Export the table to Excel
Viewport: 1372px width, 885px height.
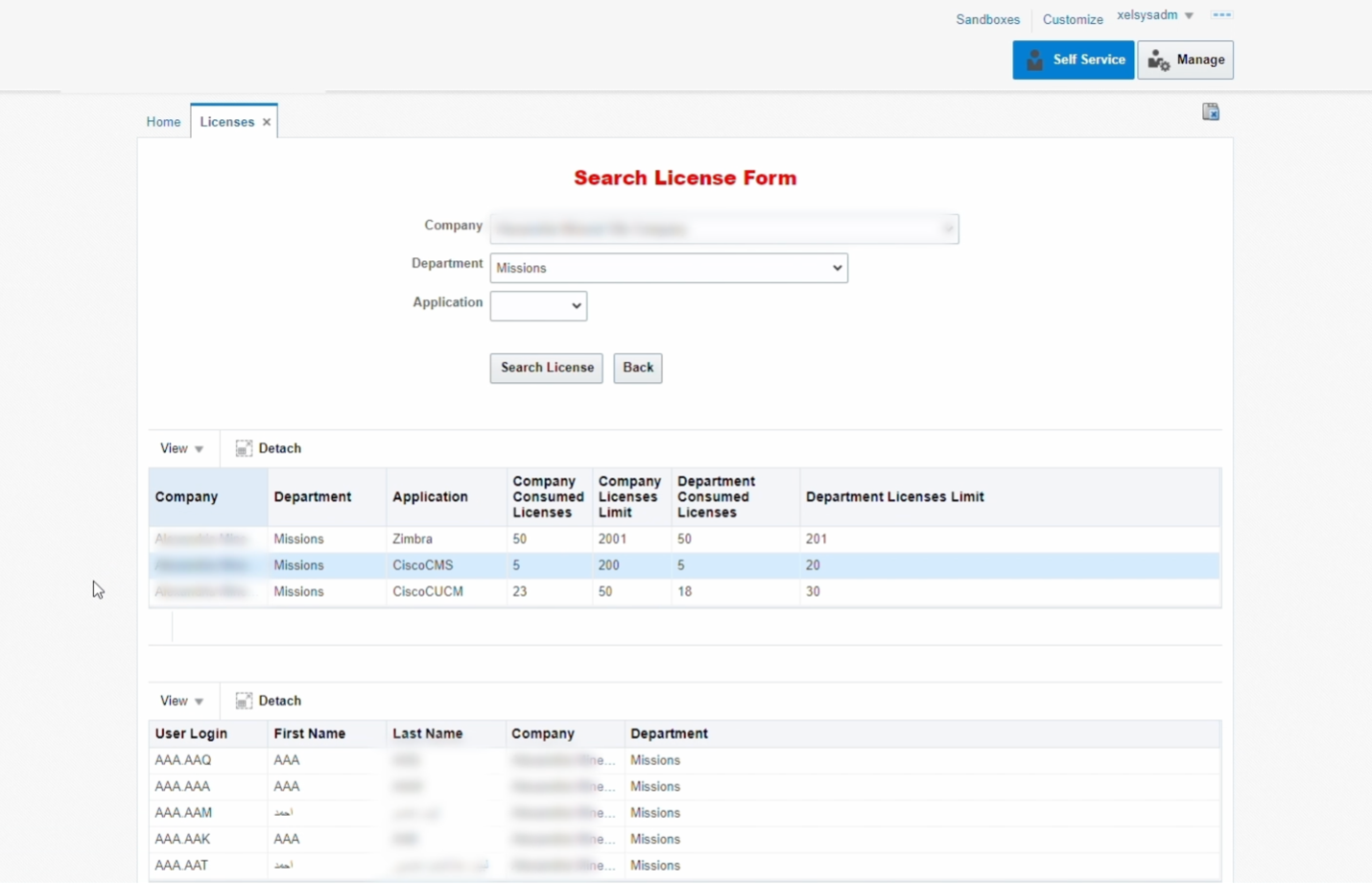point(1210,111)
